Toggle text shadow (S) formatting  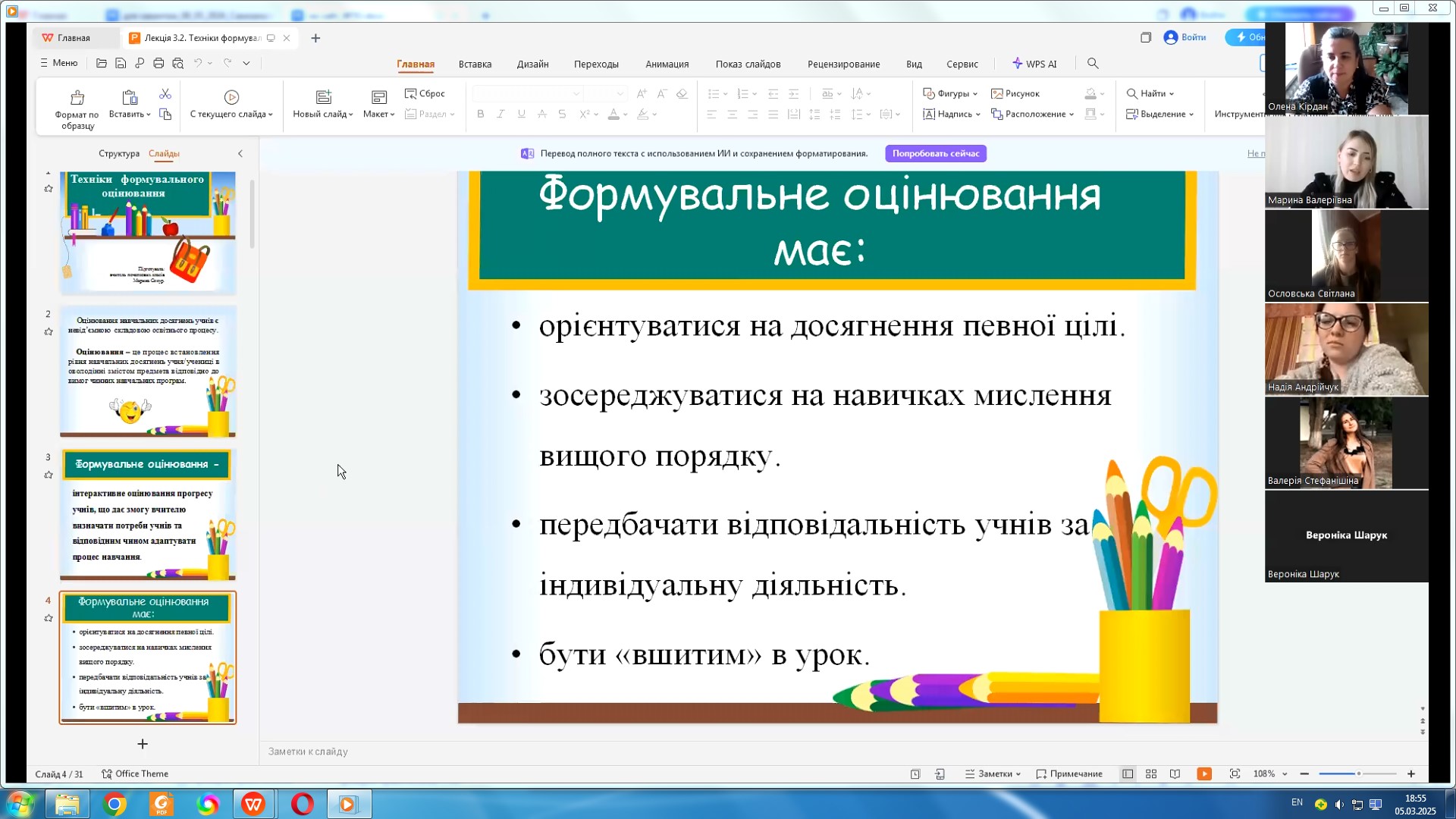[562, 115]
